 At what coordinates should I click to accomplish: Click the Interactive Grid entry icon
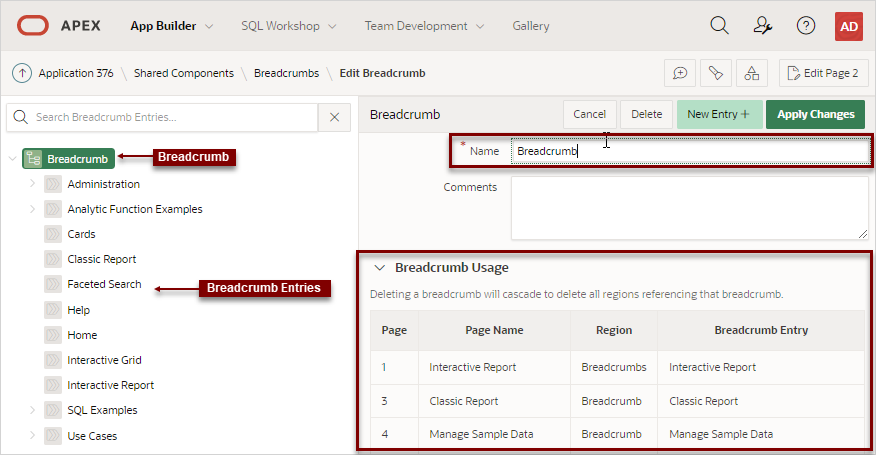53,360
